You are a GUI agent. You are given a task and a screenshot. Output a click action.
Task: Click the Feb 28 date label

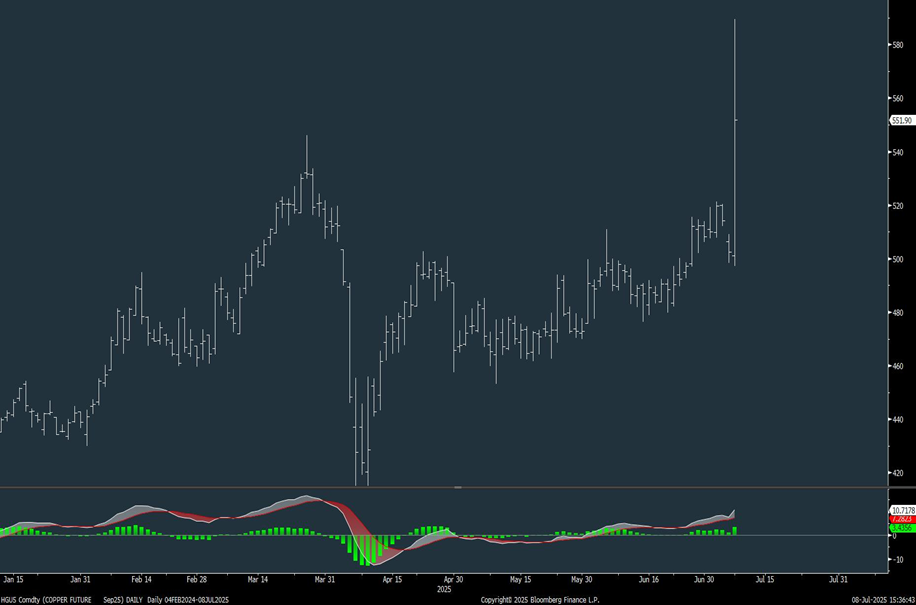[x=196, y=580]
